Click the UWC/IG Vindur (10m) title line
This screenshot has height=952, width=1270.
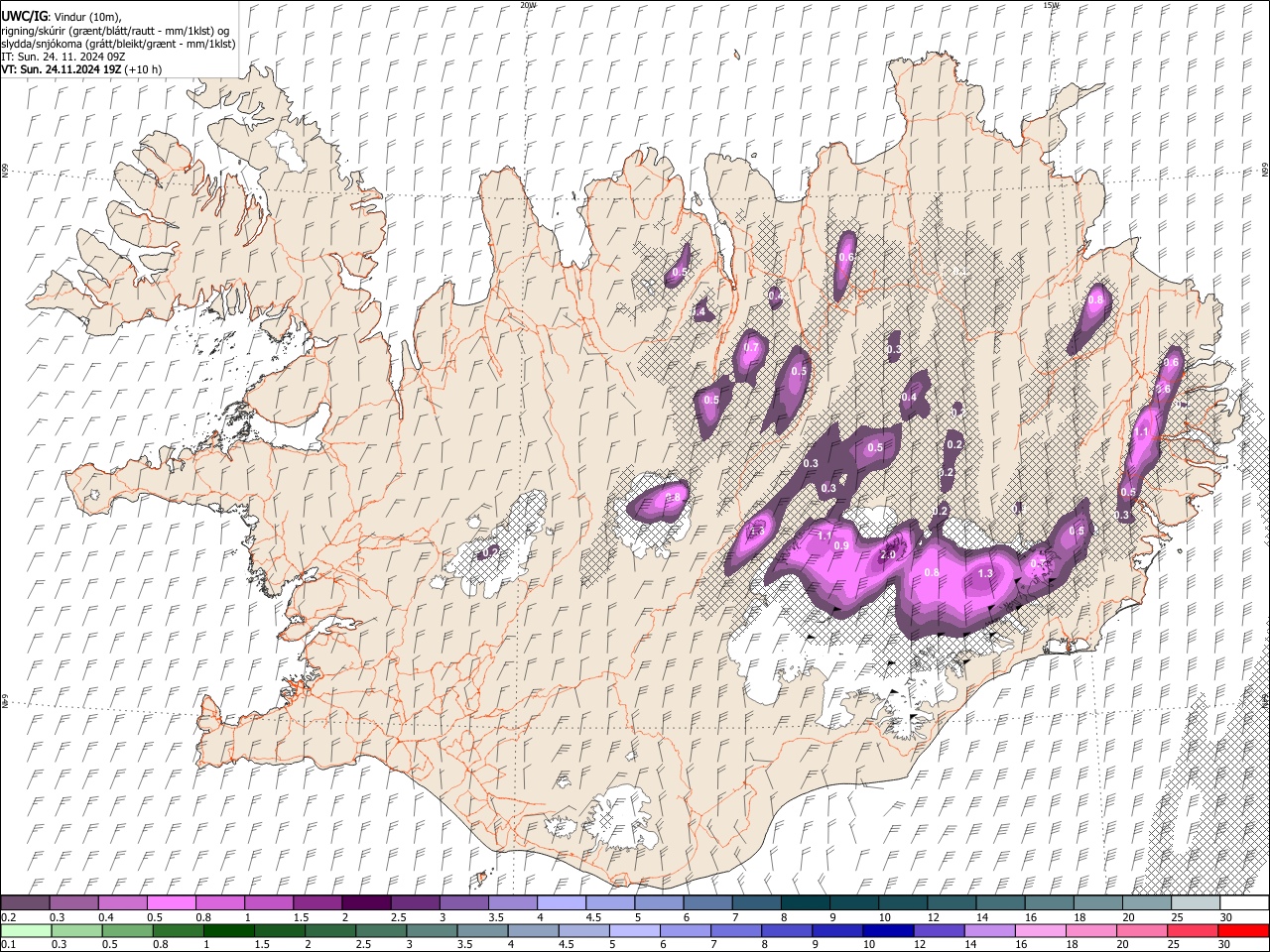tap(62, 17)
